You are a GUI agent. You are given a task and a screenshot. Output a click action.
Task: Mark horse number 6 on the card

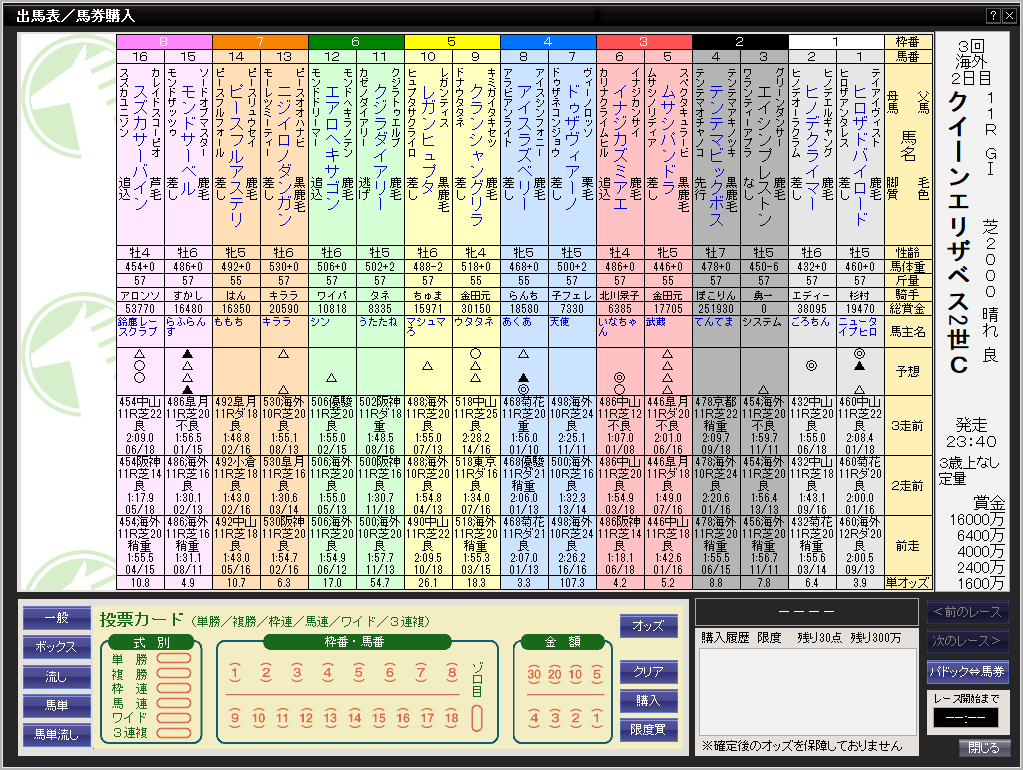389,673
